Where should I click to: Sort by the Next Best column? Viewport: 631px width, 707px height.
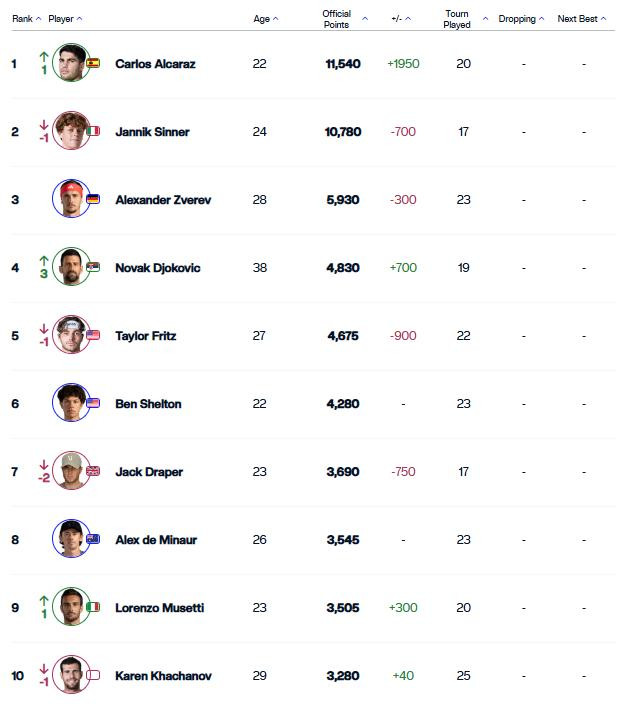[x=582, y=19]
